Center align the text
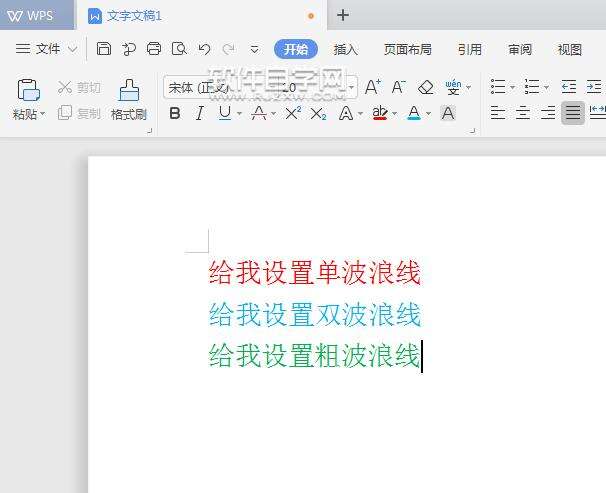The height and width of the screenshot is (493, 606). 523,113
